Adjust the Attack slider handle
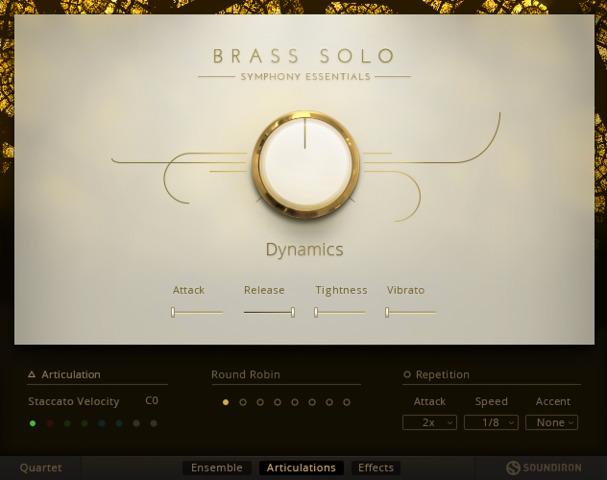The image size is (607, 480). [x=173, y=312]
